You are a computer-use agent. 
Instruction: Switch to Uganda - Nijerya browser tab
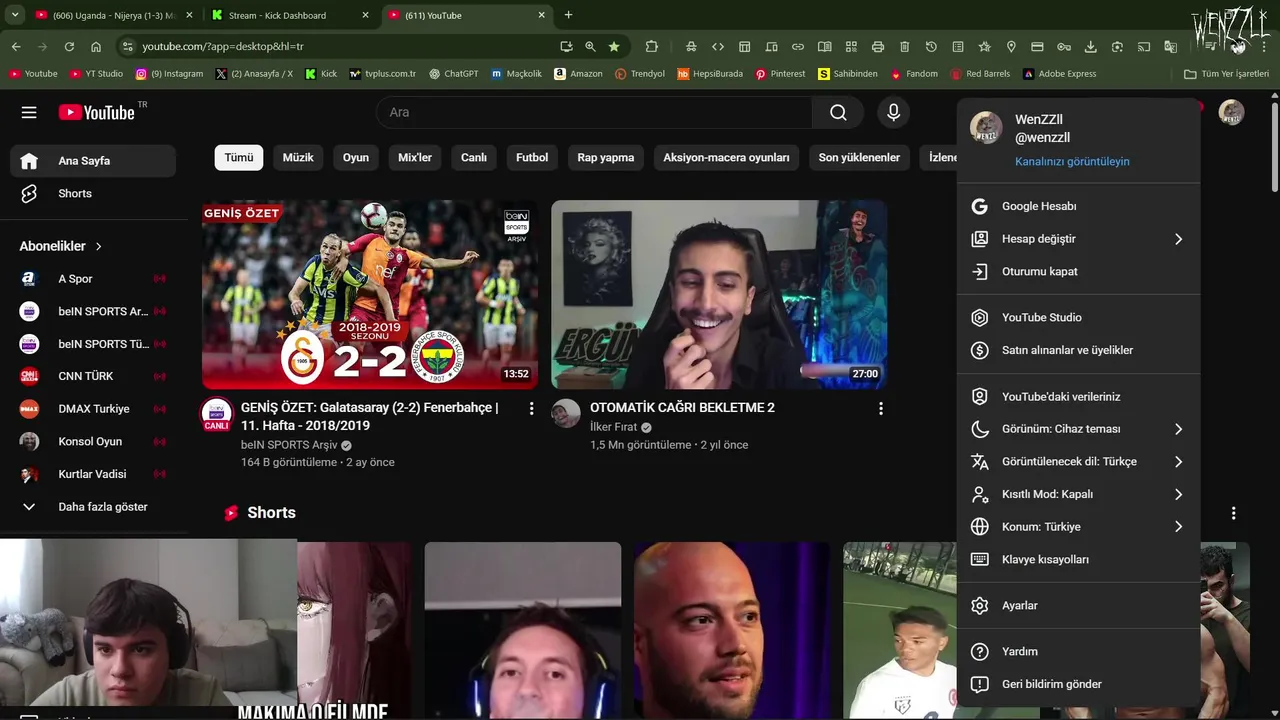coord(115,15)
